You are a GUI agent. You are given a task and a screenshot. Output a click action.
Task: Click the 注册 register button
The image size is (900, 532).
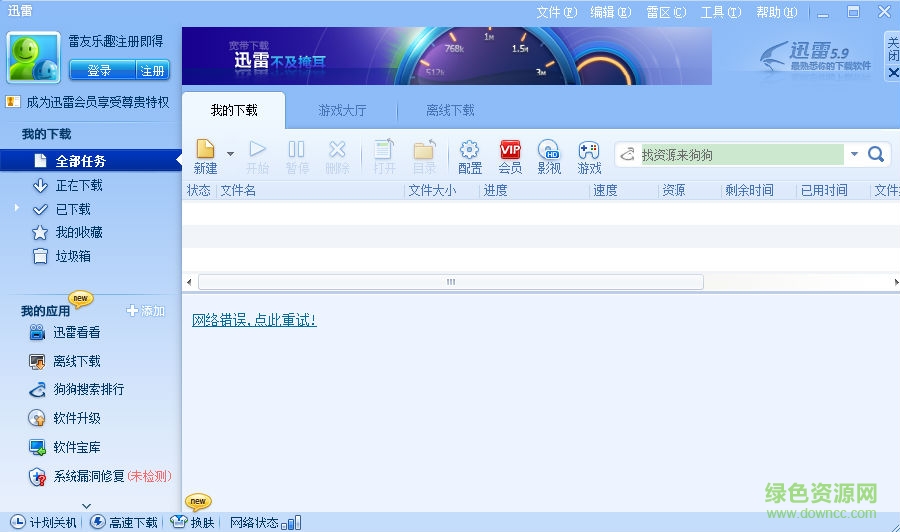(x=153, y=71)
